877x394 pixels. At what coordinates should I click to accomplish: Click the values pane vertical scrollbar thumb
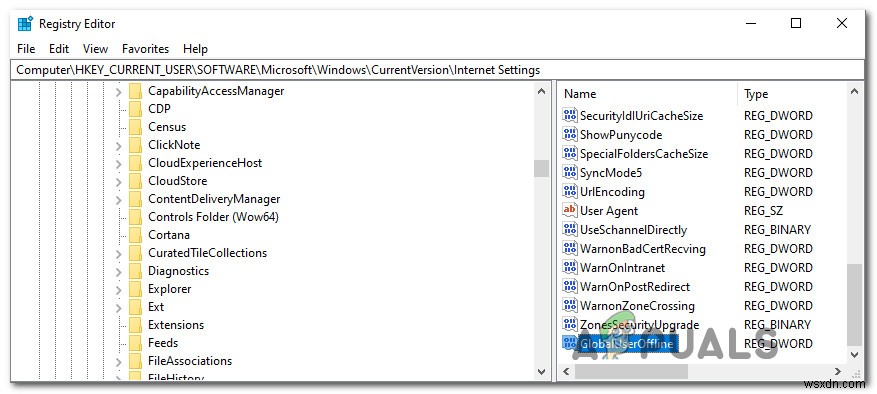point(854,304)
